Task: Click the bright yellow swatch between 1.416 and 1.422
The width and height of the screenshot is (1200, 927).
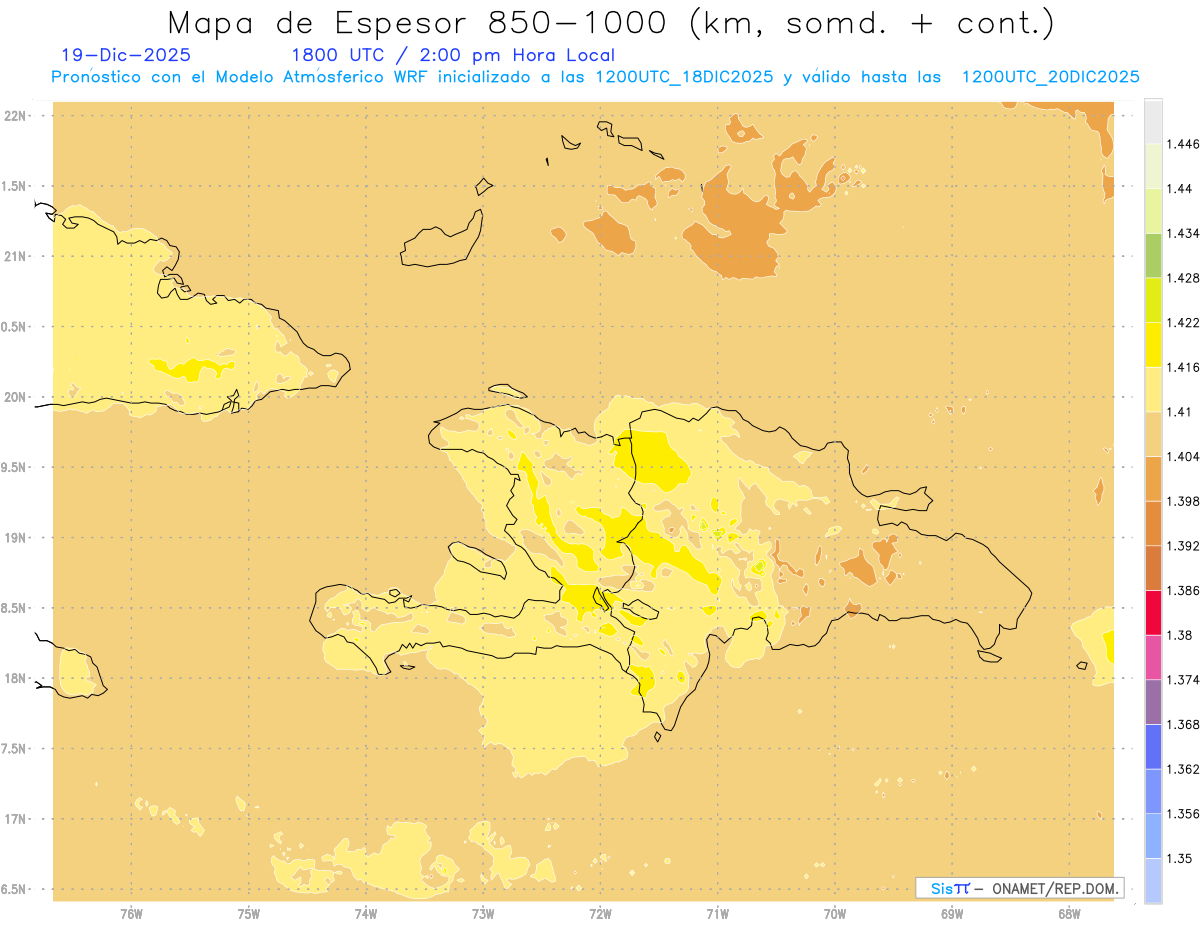Action: click(1153, 345)
